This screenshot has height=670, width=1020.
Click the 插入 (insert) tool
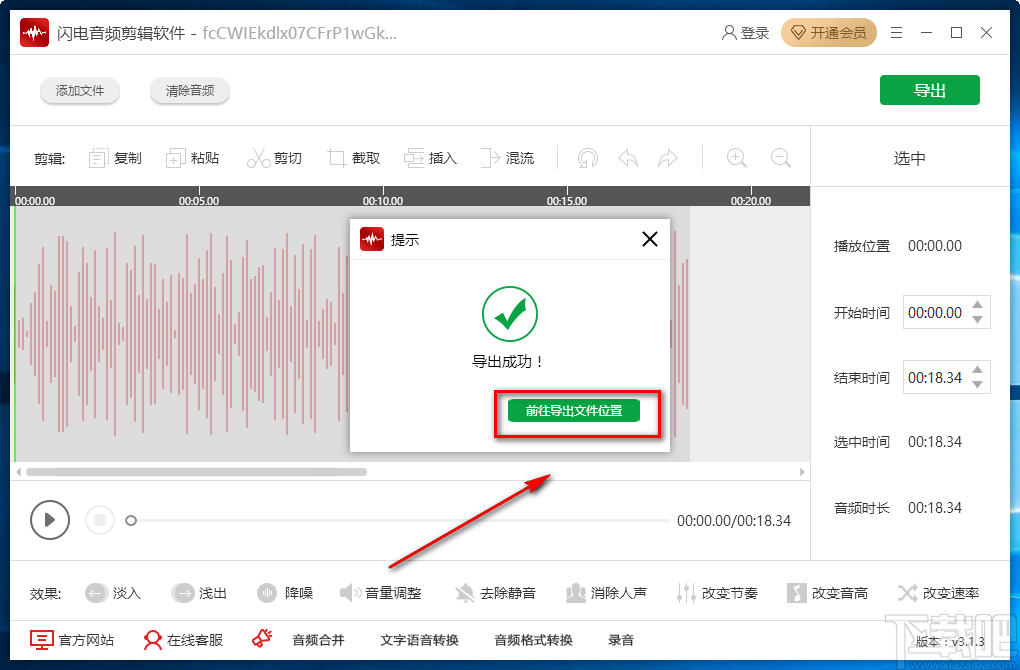(x=431, y=158)
